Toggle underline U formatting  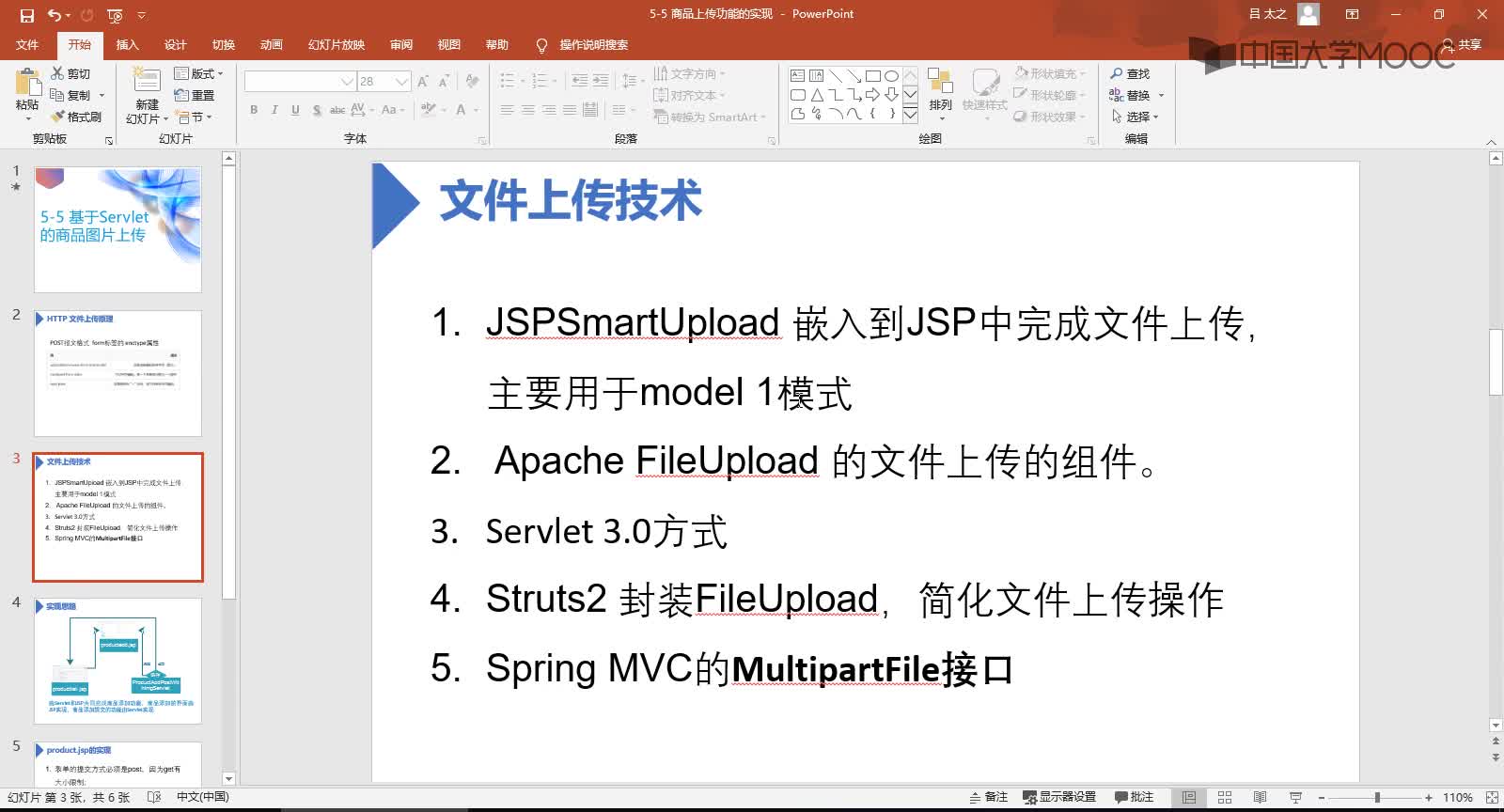[x=295, y=110]
